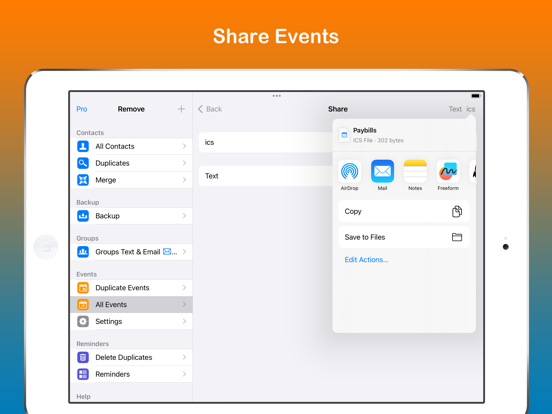Tap the Remove title text
Screen dimensions: 552x414
131,109
